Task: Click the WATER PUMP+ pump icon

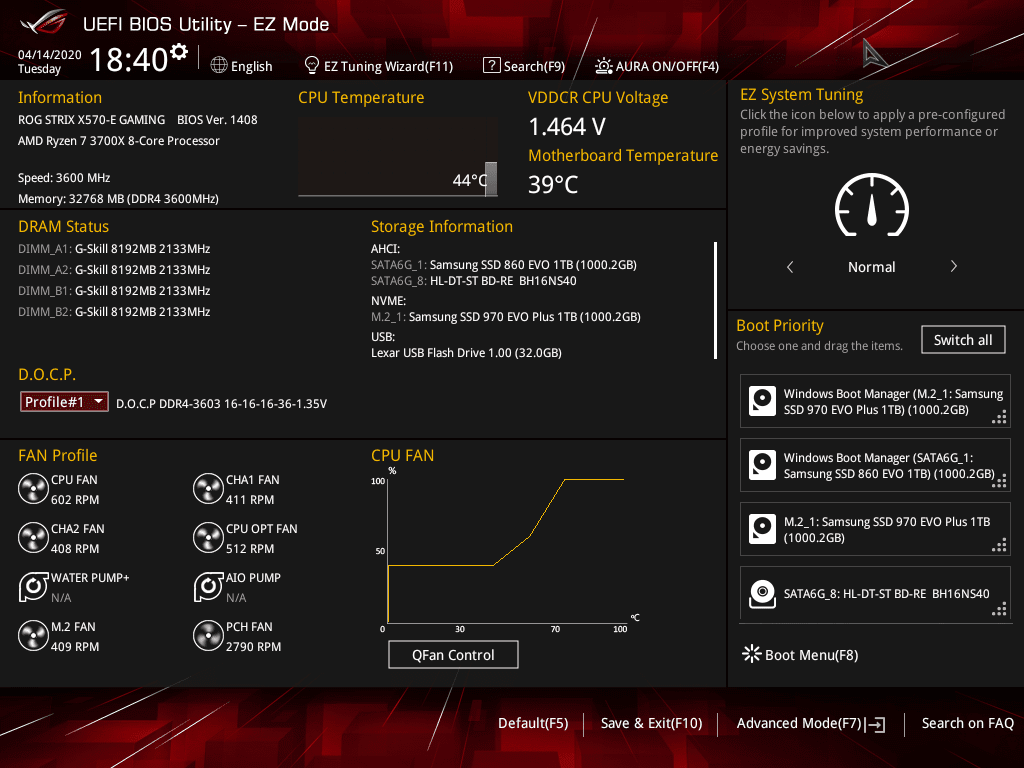Action: click(x=33, y=587)
